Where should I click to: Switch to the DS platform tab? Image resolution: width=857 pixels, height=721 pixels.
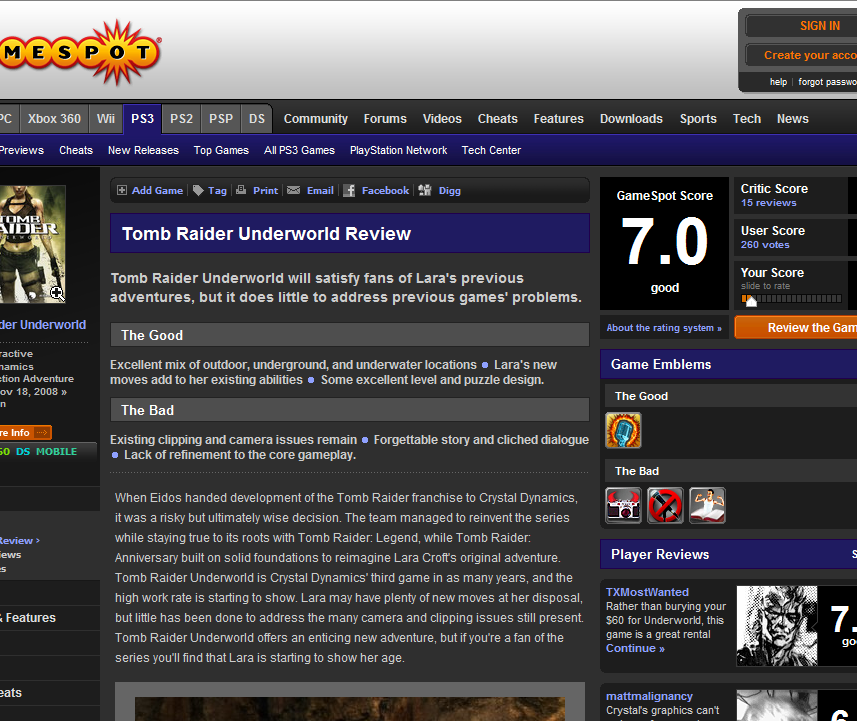(x=257, y=119)
